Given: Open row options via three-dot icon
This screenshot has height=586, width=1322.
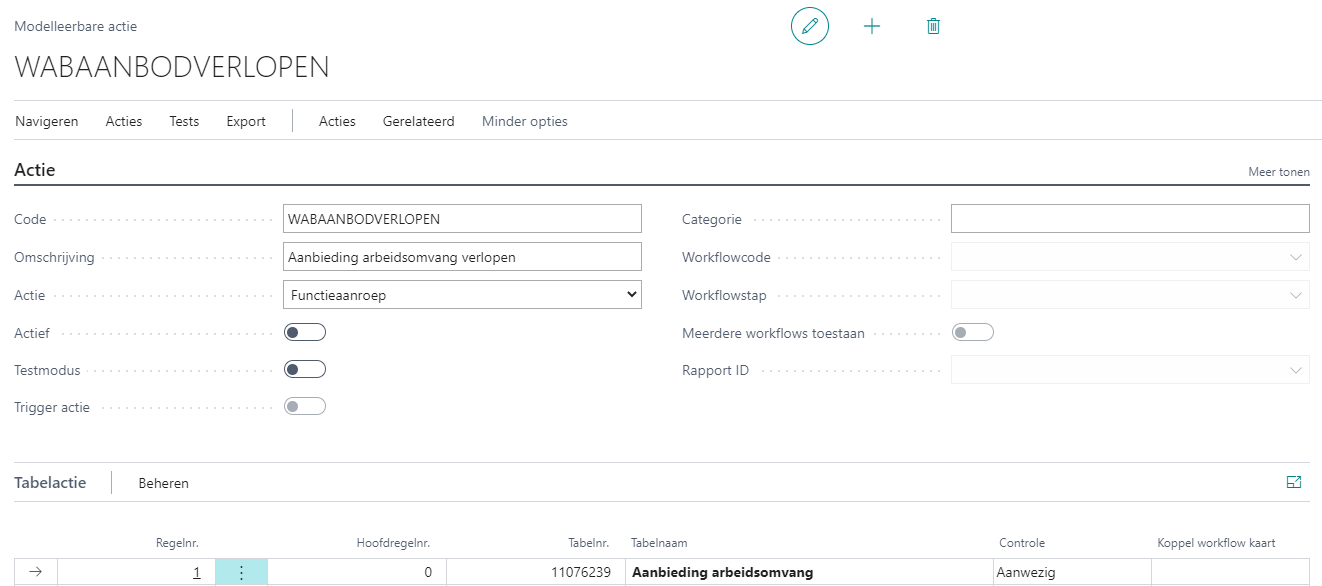Looking at the screenshot, I should 241,572.
